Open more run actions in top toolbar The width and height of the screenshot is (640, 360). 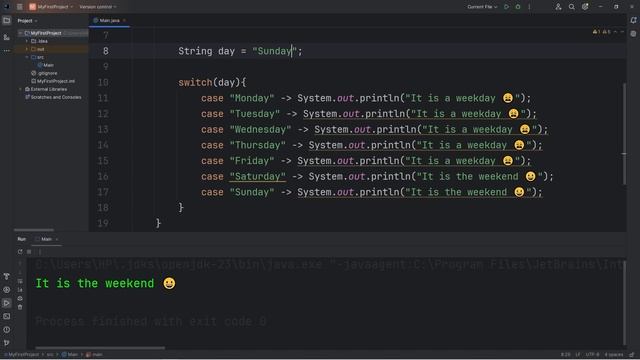click(529, 7)
